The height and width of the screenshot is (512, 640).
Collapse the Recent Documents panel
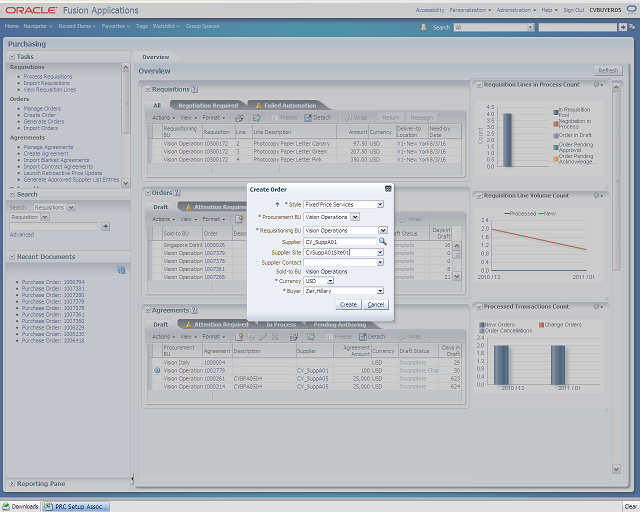(12, 256)
